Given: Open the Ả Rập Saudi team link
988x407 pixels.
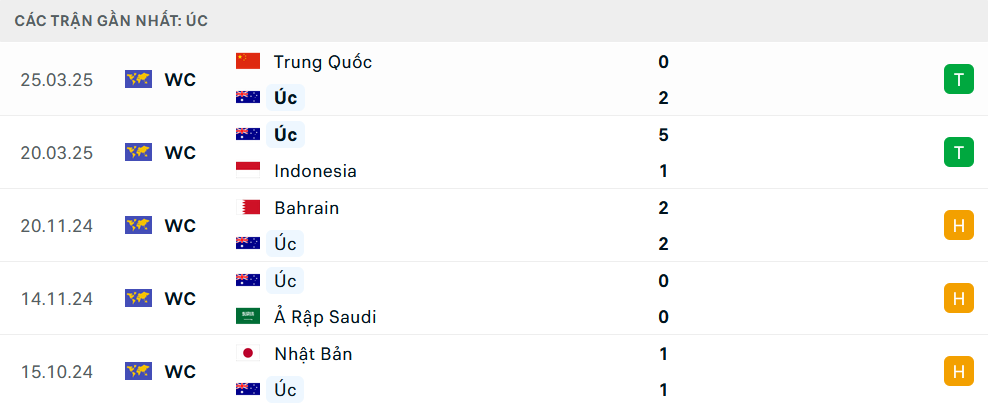Looking at the screenshot, I should pos(325,317).
